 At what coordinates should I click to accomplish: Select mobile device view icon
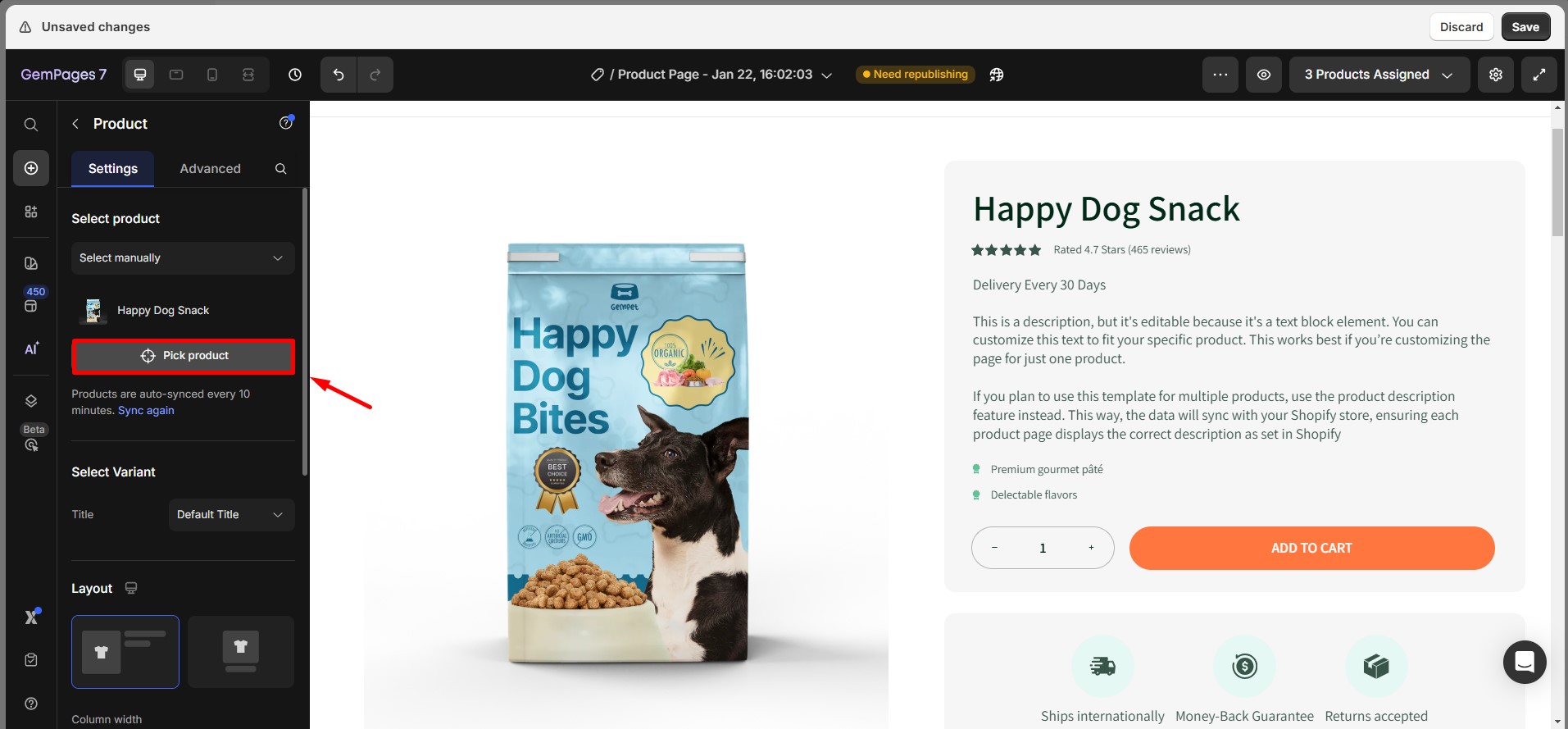coord(212,75)
